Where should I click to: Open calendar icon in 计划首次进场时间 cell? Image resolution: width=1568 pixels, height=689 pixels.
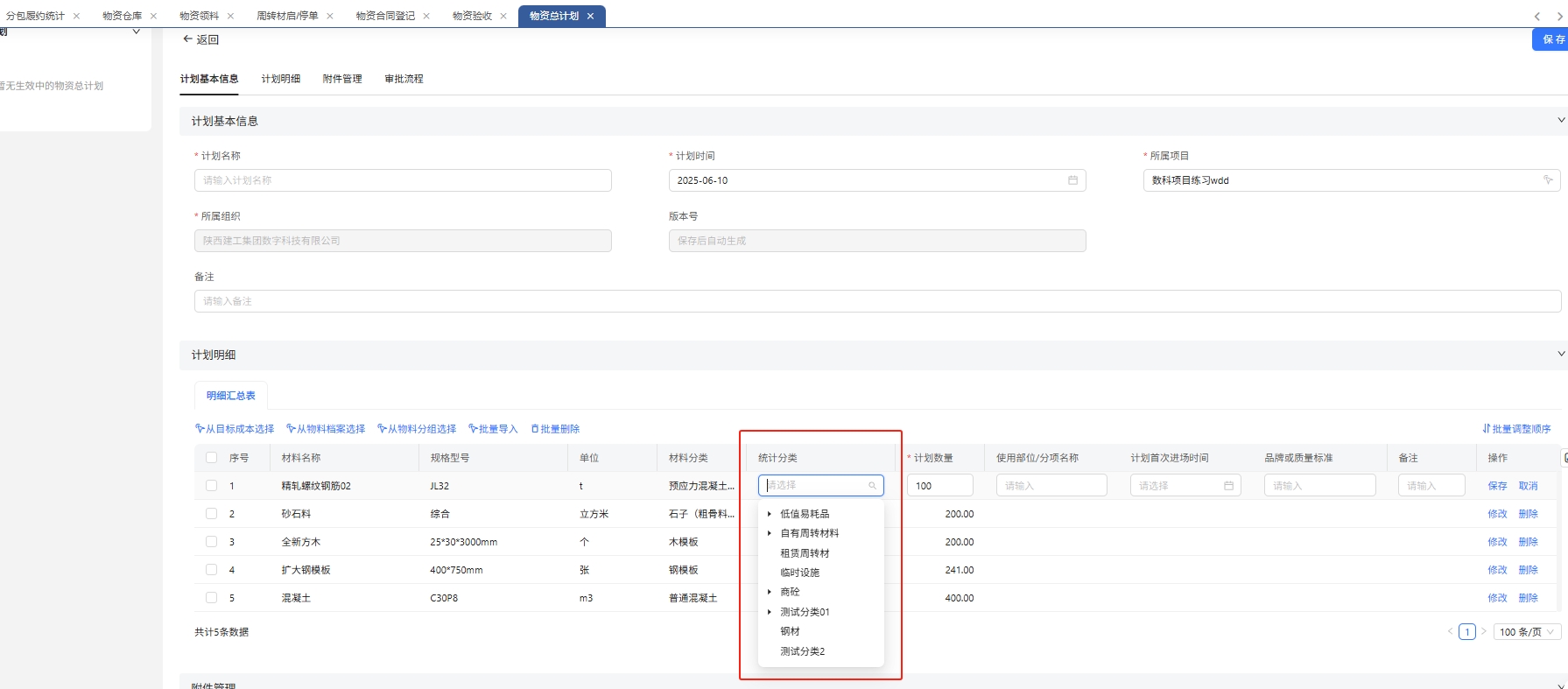coord(1228,486)
